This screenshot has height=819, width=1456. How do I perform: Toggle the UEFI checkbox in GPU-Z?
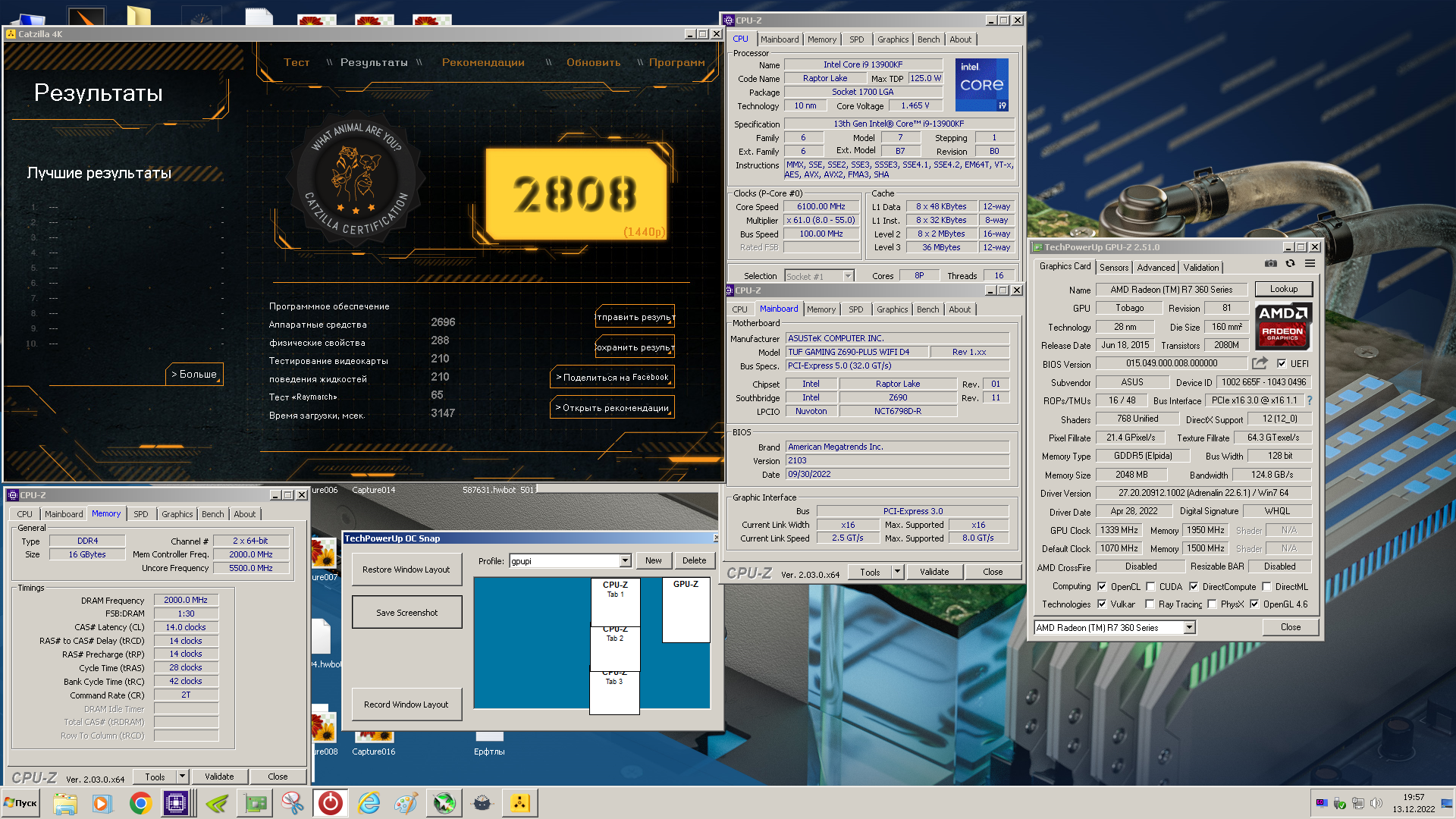pos(1282,363)
